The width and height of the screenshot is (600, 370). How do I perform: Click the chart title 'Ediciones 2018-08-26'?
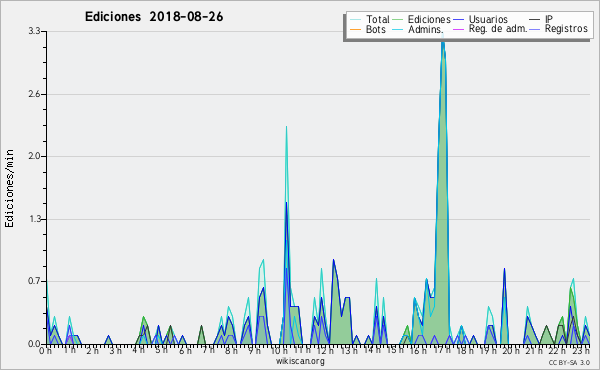154,17
